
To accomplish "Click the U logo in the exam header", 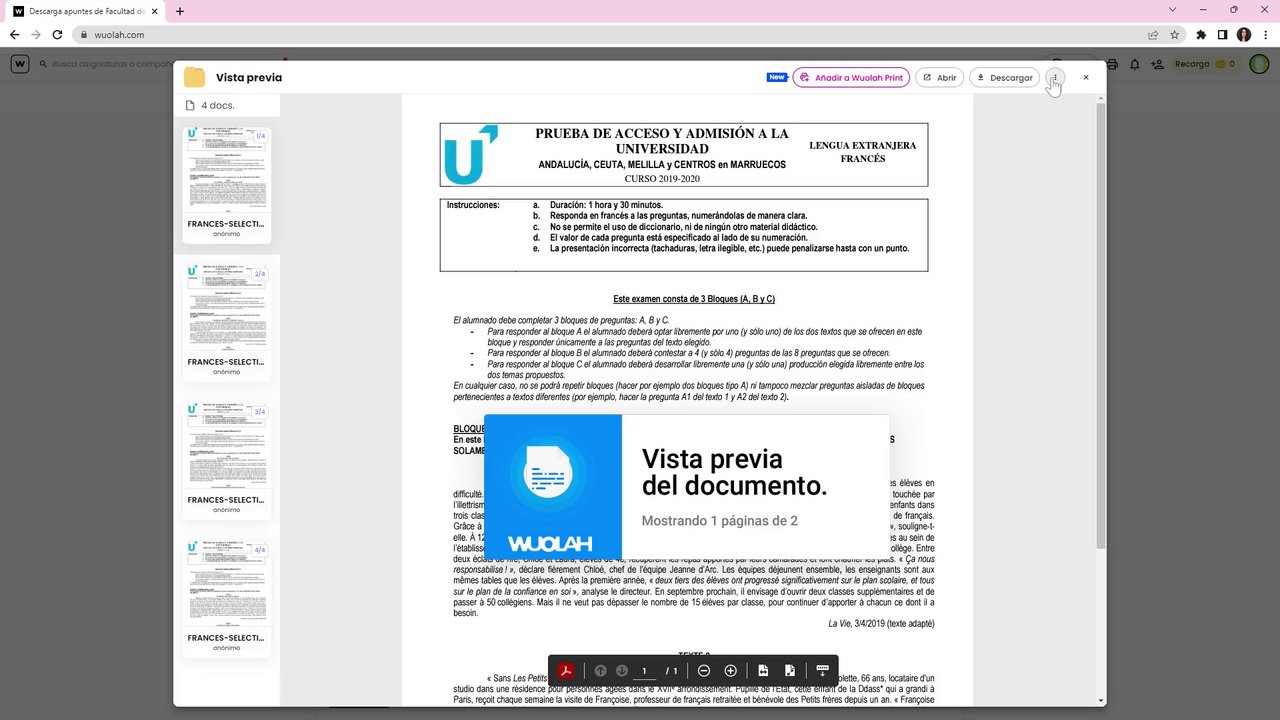I will [470, 155].
